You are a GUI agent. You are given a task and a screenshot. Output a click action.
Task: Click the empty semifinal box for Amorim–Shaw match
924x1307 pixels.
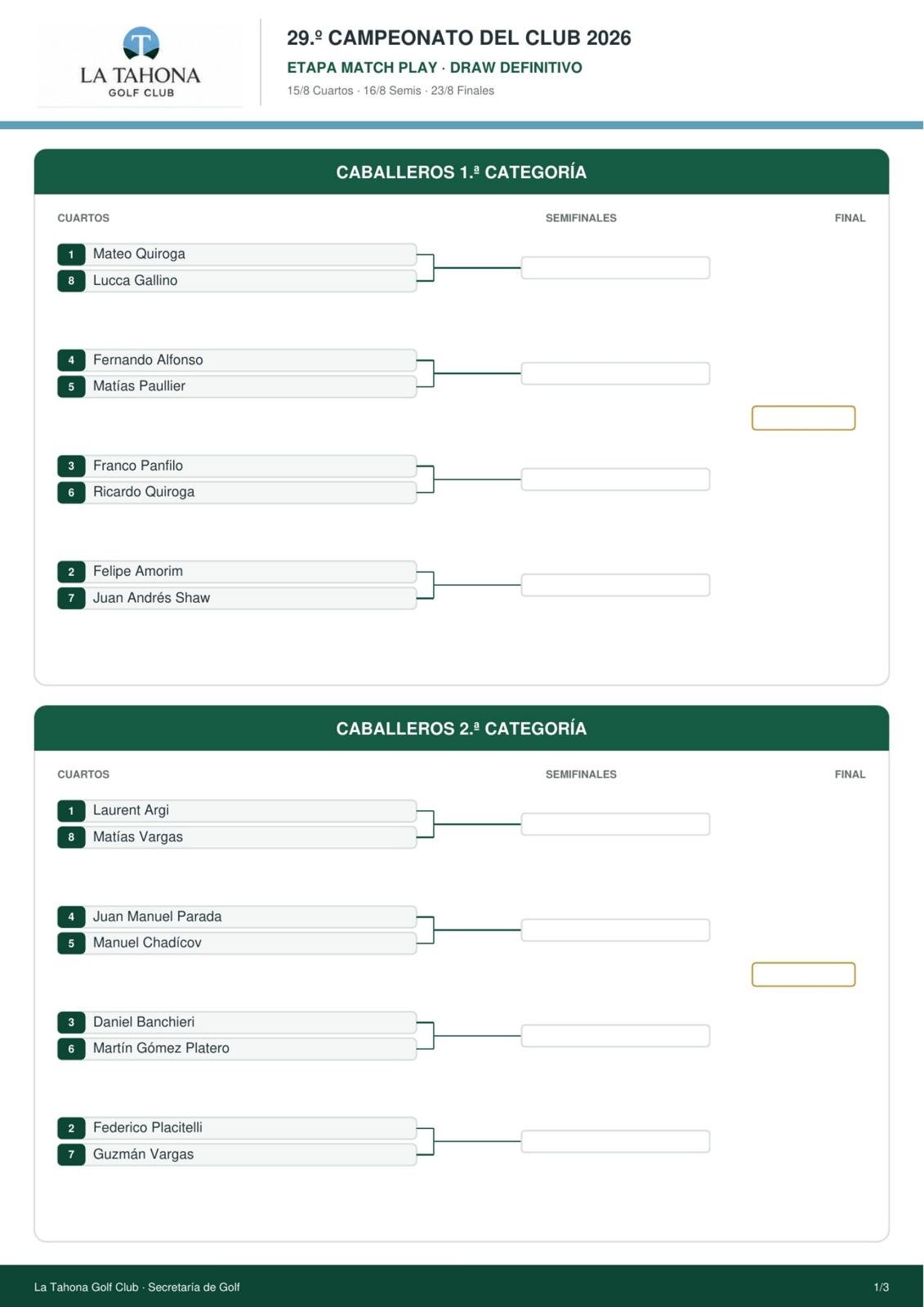pos(615,585)
